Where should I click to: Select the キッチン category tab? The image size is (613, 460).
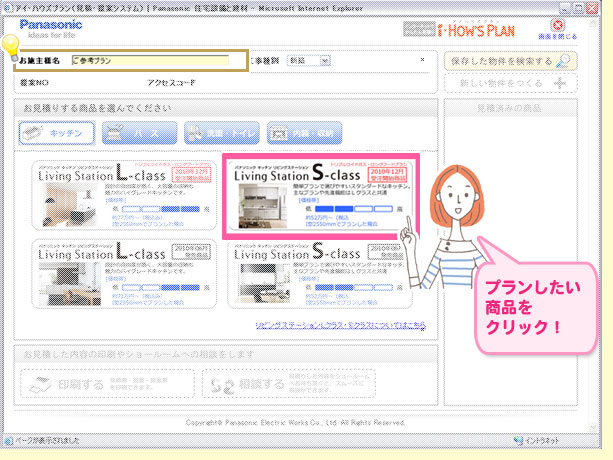(56, 131)
